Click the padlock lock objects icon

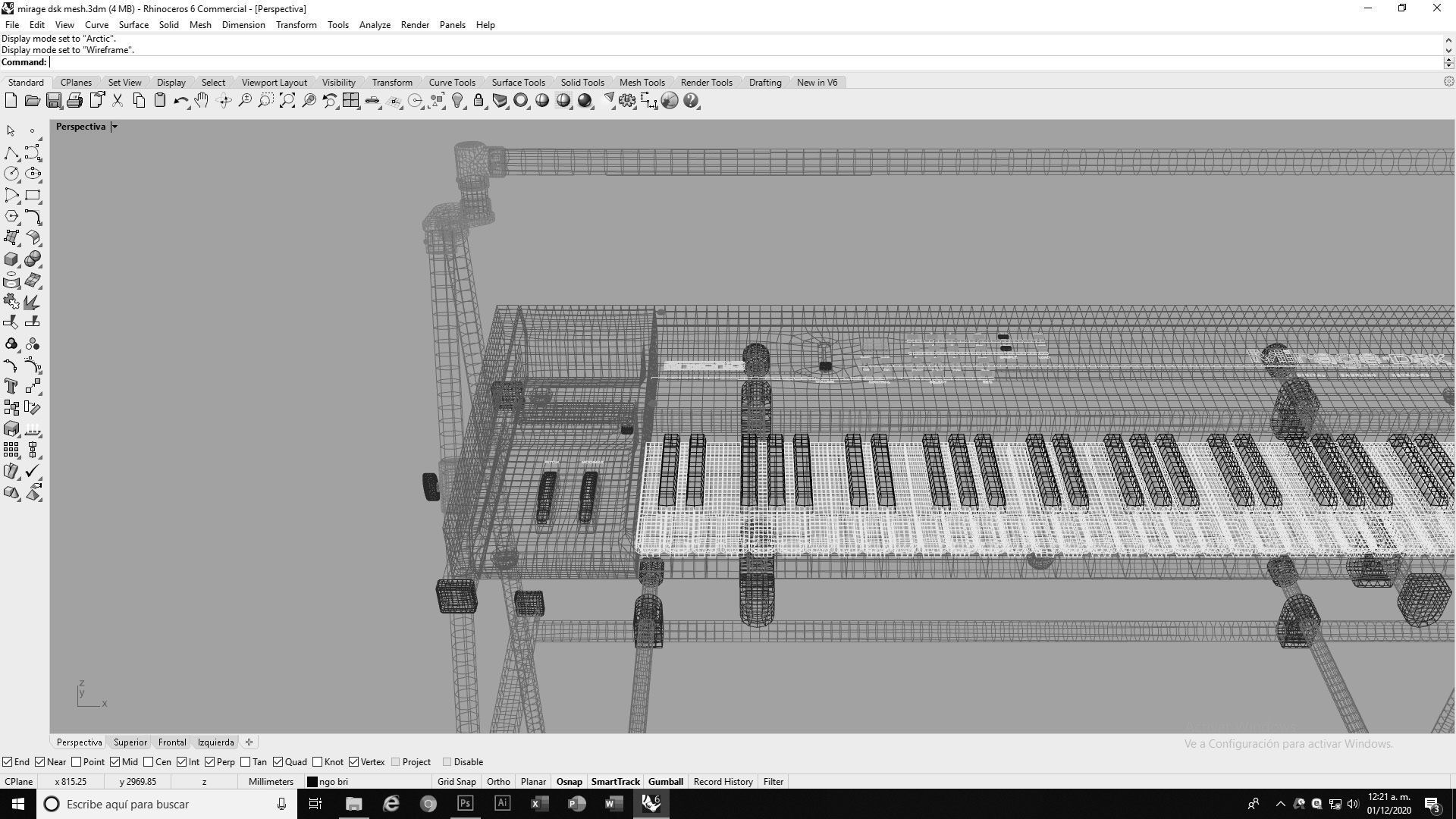pos(479,100)
